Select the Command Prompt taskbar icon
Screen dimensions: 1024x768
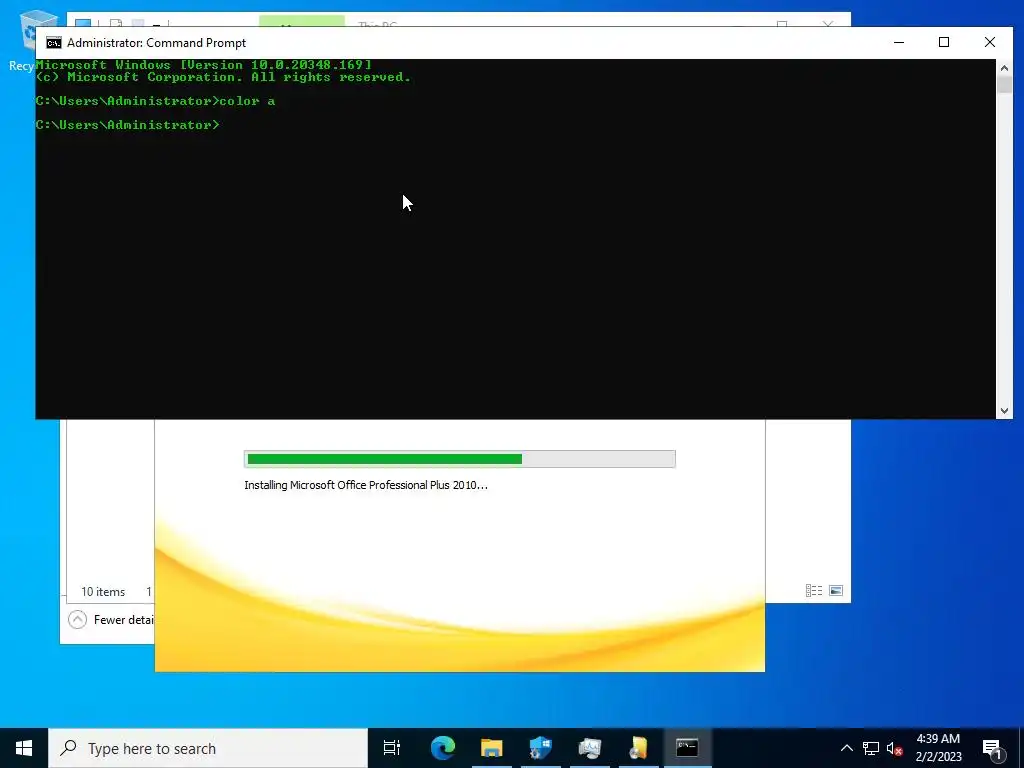point(687,748)
